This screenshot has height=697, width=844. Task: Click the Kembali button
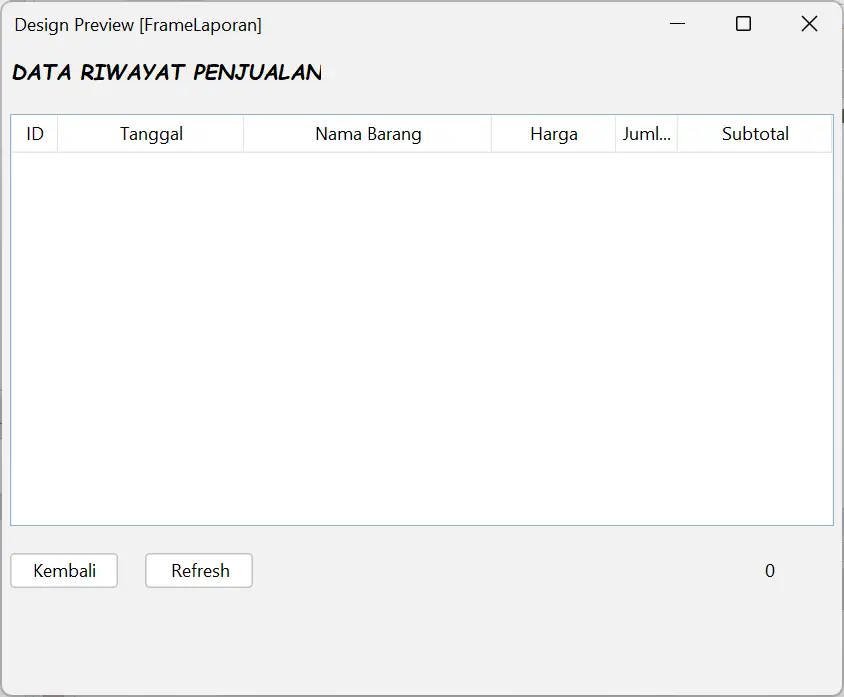(64, 571)
